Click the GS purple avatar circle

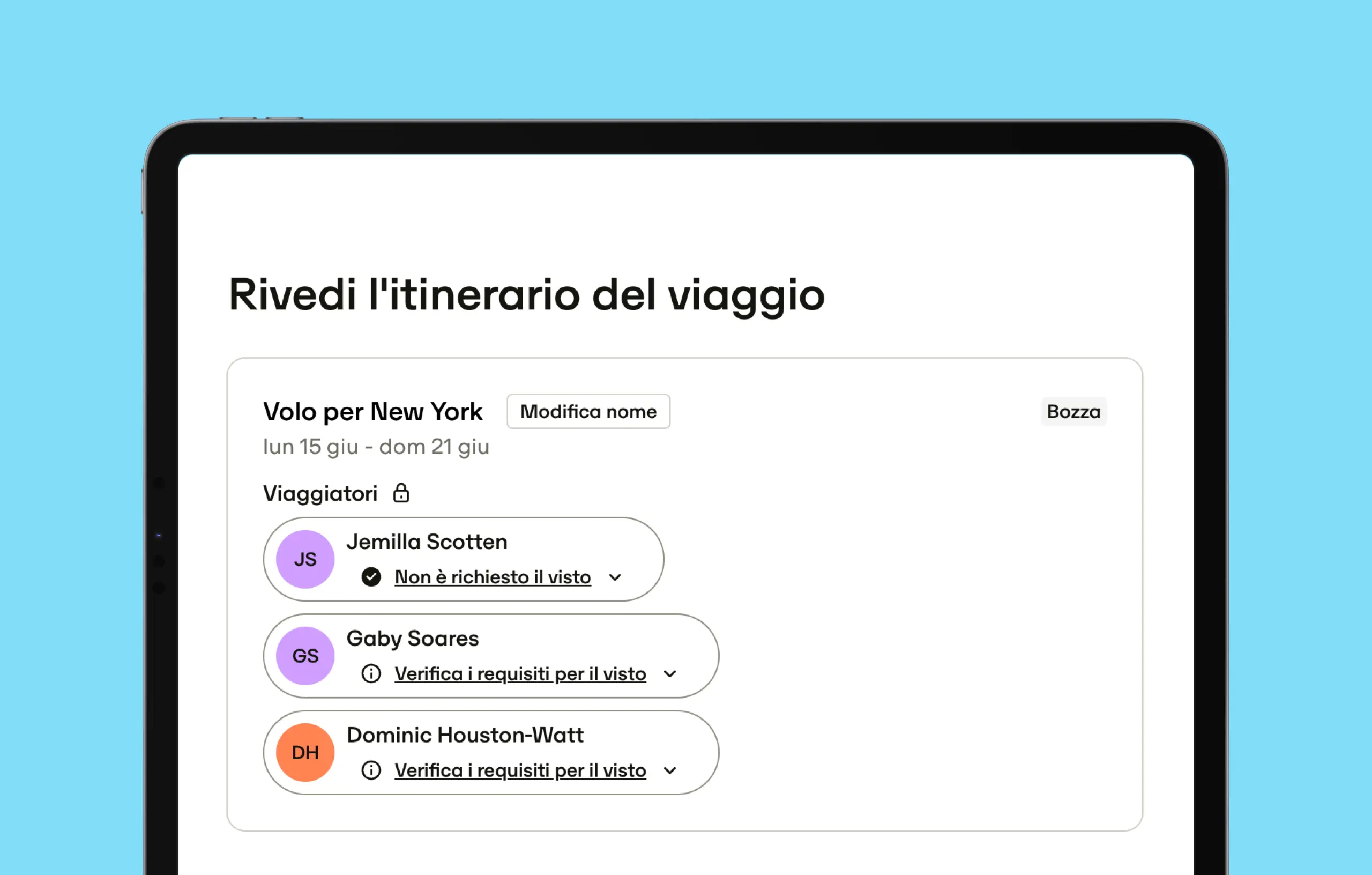click(x=305, y=656)
